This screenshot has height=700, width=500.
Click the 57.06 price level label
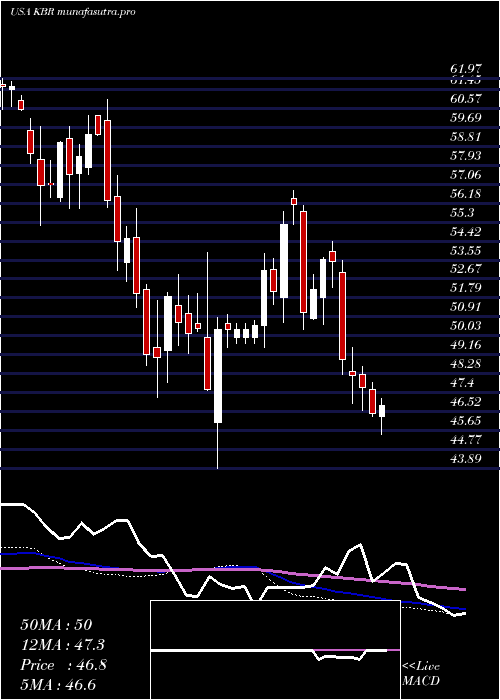(466, 174)
